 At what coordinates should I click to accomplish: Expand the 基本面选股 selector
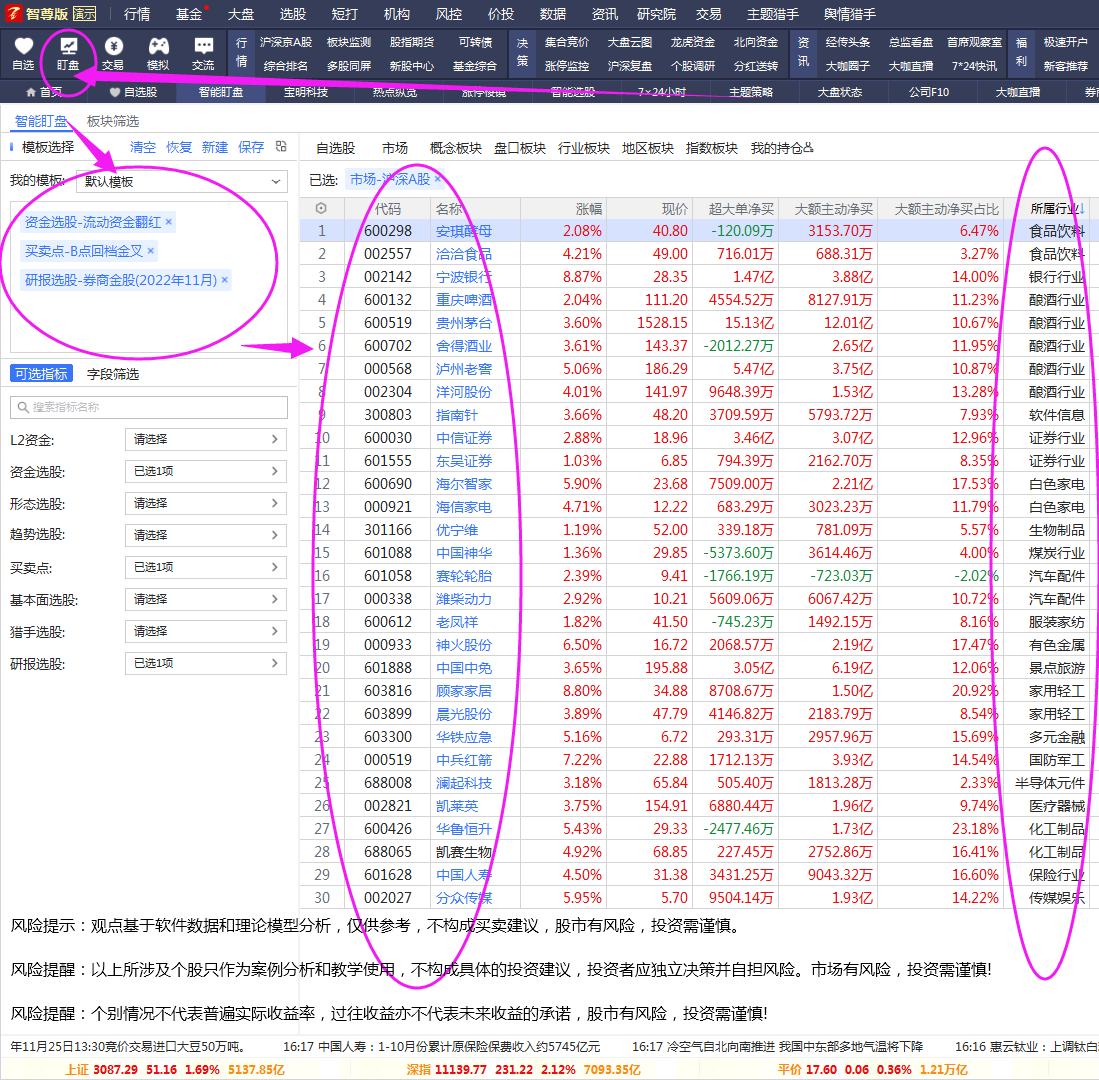205,599
